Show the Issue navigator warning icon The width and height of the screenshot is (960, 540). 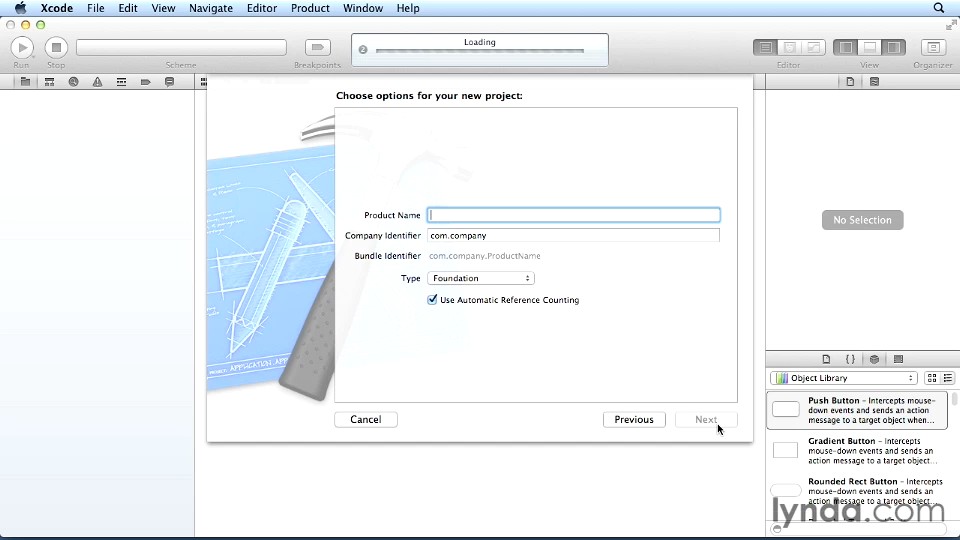pos(97,82)
